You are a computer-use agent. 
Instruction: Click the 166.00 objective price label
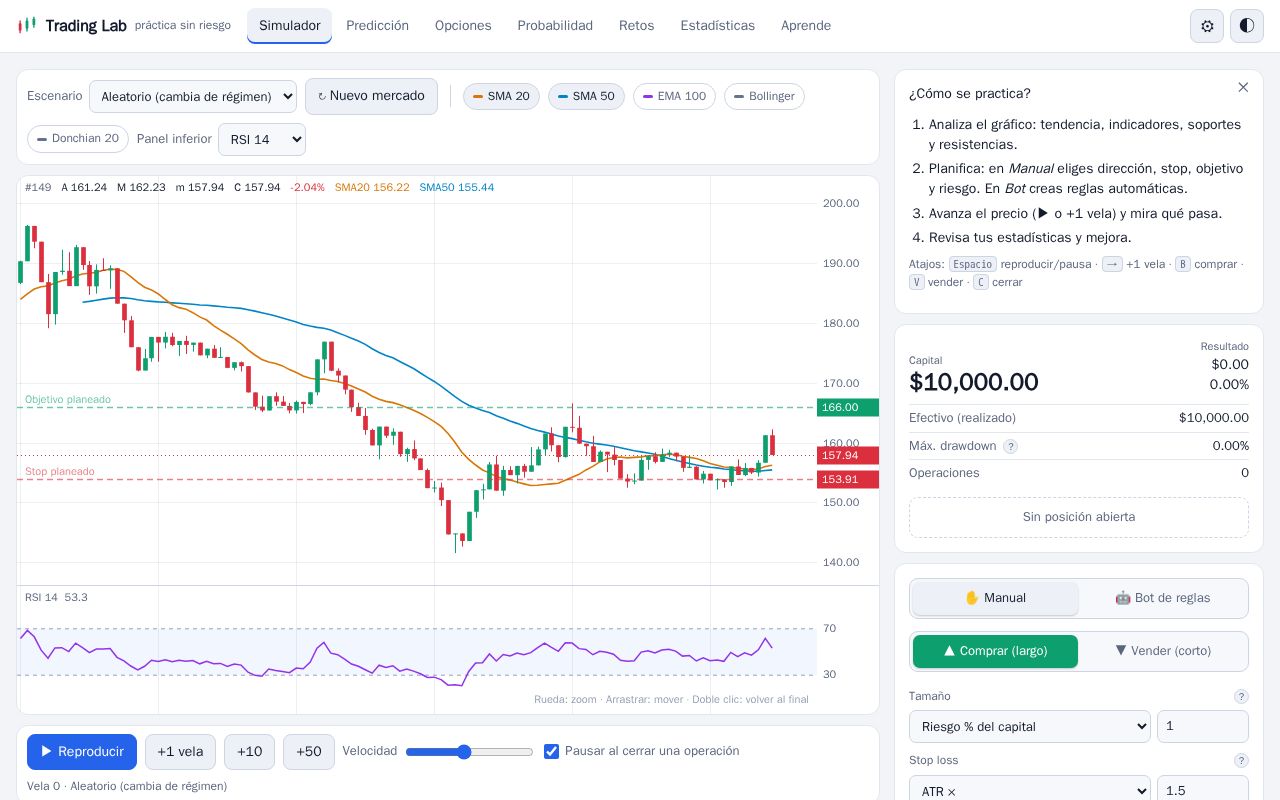tap(848, 408)
